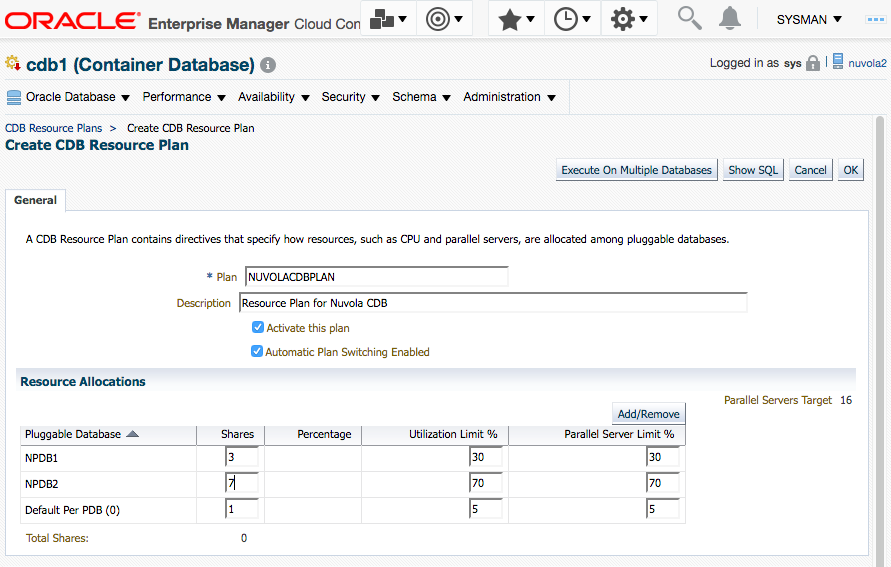
Task: Click NPDB2 Utilization Limit field
Action: [486, 483]
